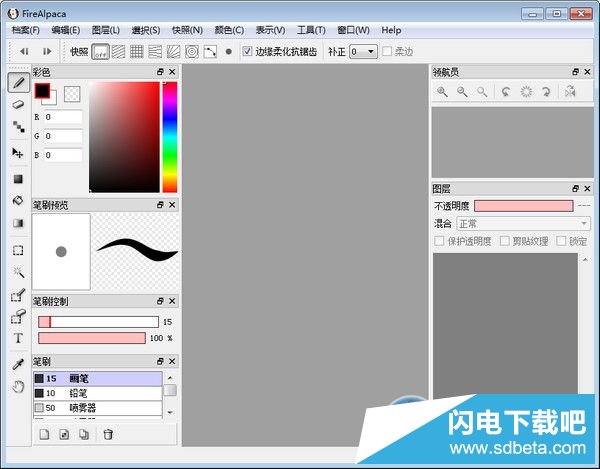Click Rotate left icon in 领航员 panel
Viewport: 600px width, 469px height.
point(506,92)
